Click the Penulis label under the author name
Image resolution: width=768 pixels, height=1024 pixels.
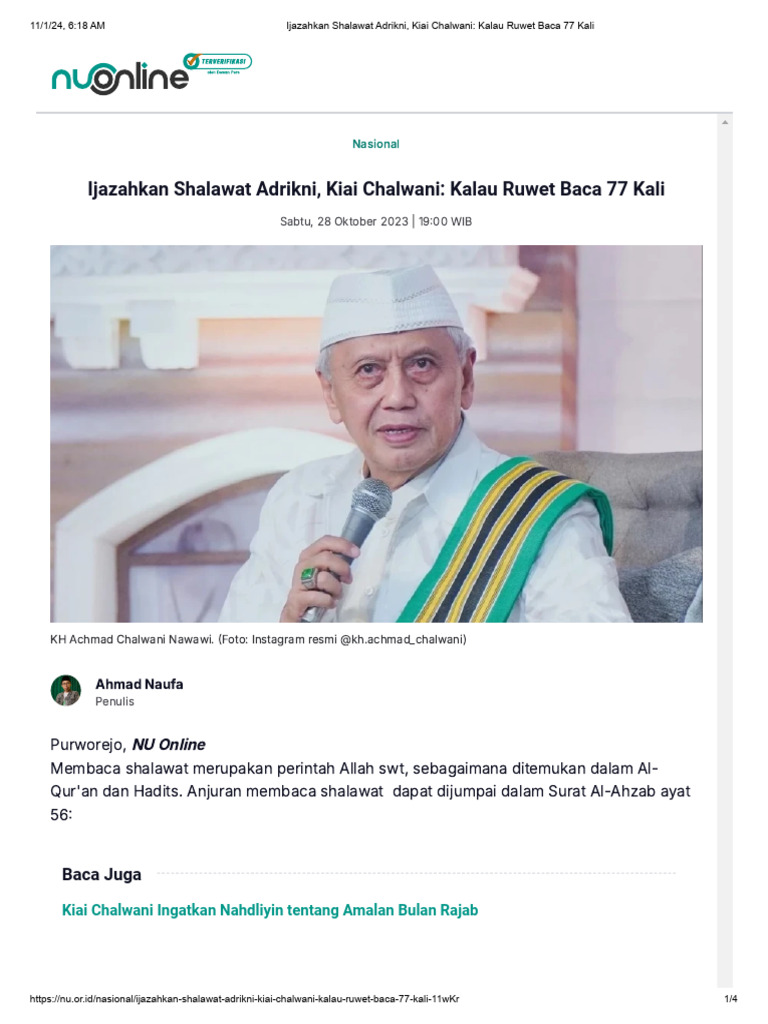(115, 702)
